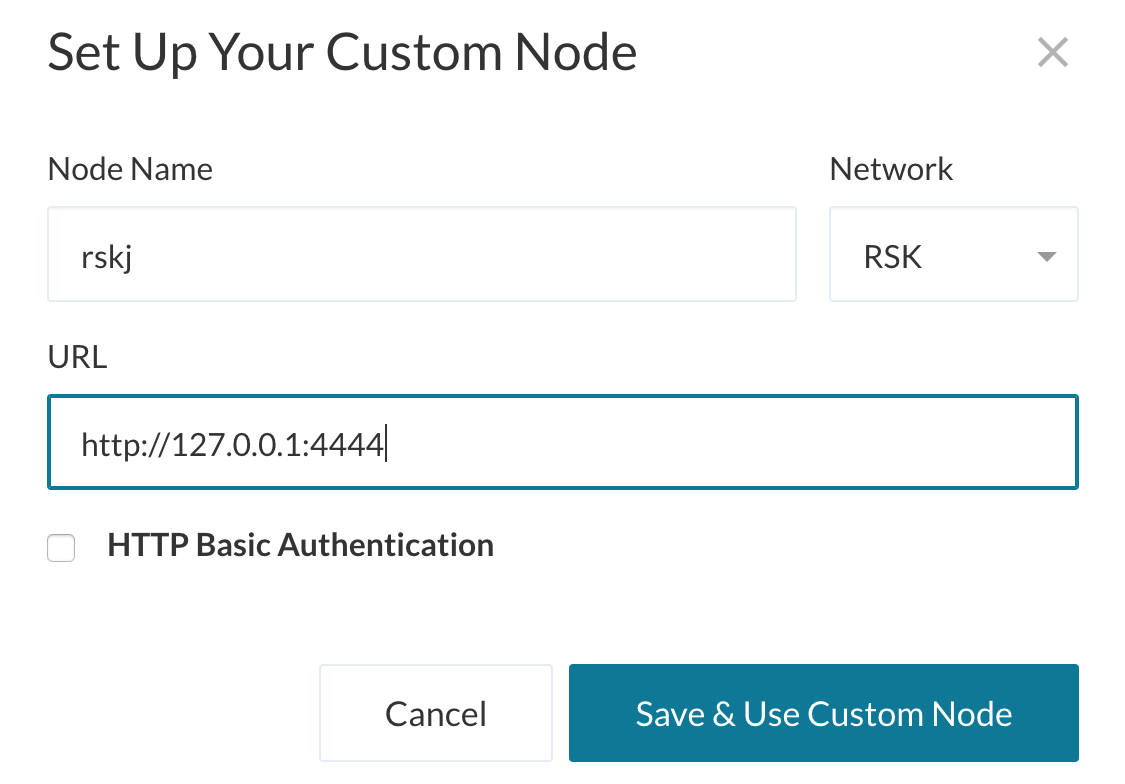The image size is (1125, 784).
Task: Click the 'http://127.0.0.1:4444' URL text
Action: 232,444
